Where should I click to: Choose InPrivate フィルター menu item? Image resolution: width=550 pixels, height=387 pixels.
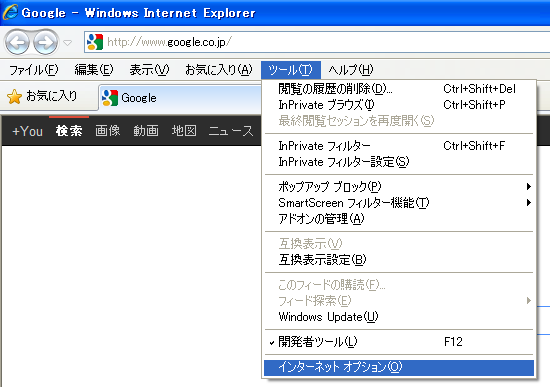tap(399, 146)
